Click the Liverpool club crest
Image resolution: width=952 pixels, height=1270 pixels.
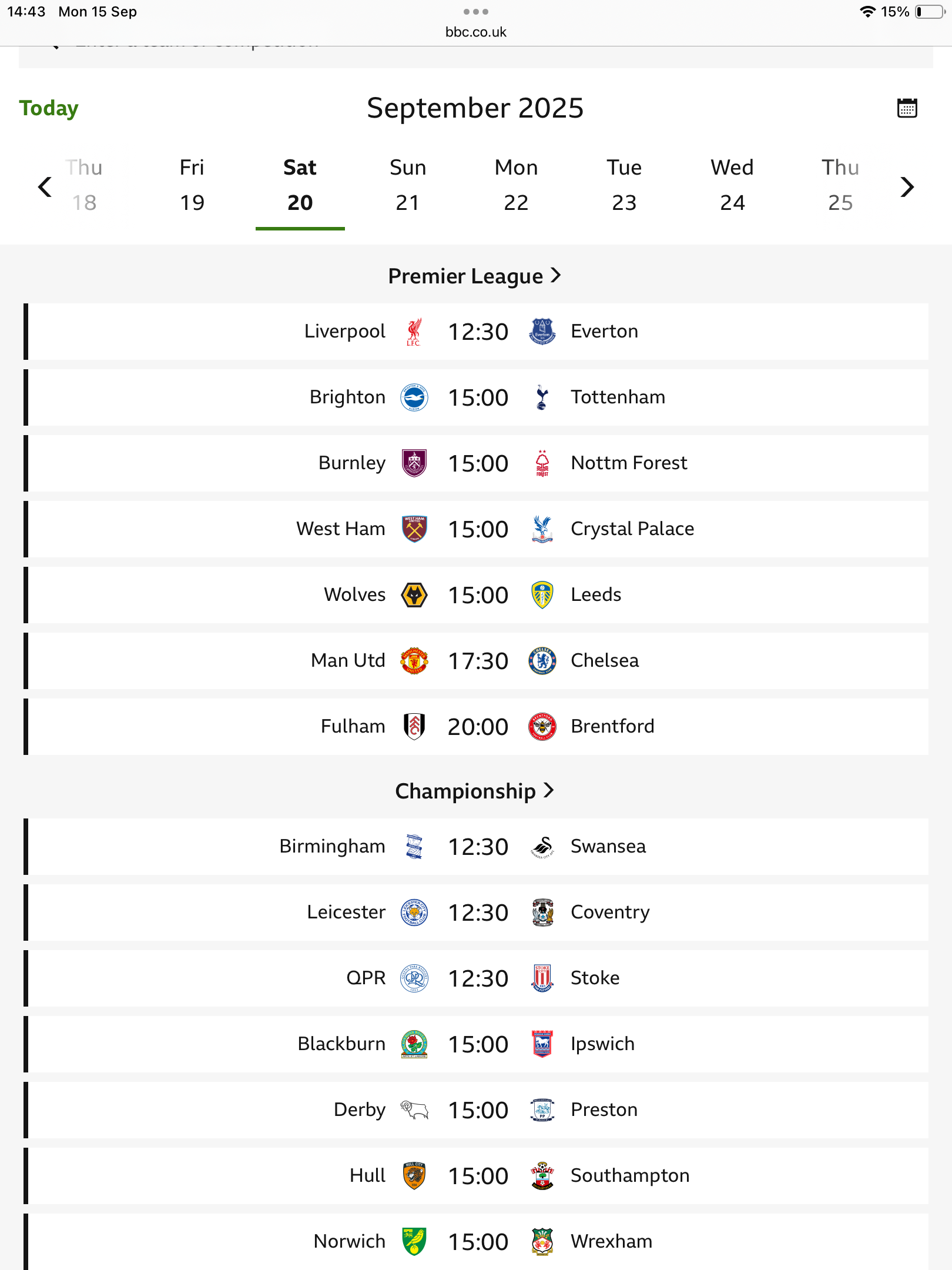coord(414,332)
